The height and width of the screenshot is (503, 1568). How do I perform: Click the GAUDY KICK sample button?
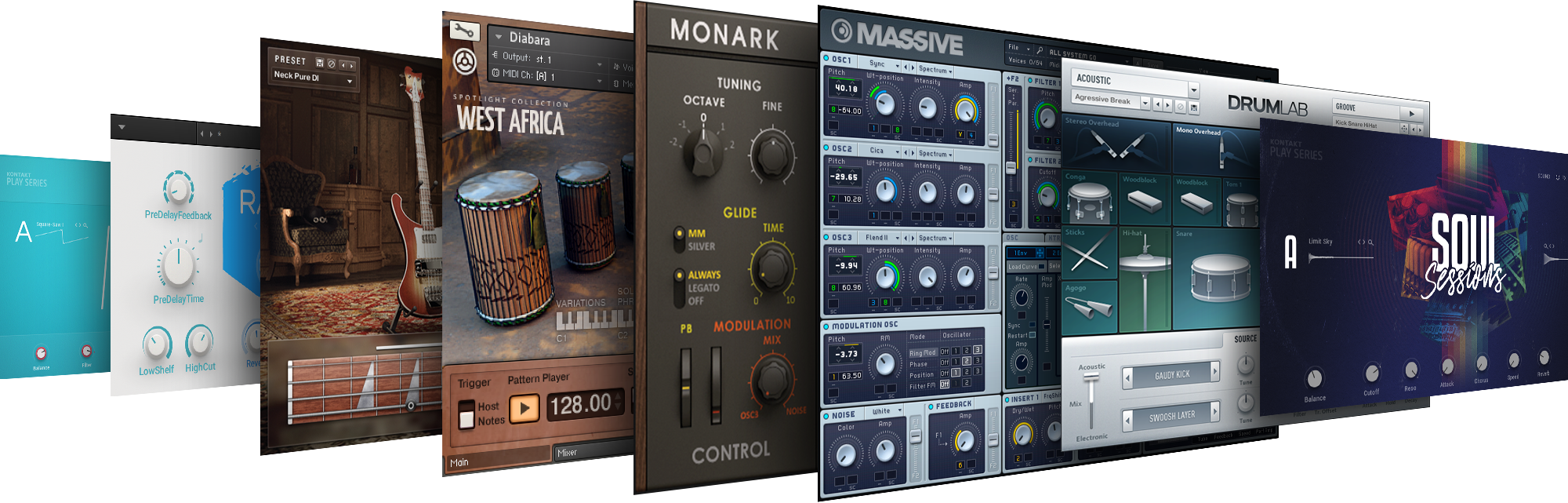click(x=1172, y=375)
